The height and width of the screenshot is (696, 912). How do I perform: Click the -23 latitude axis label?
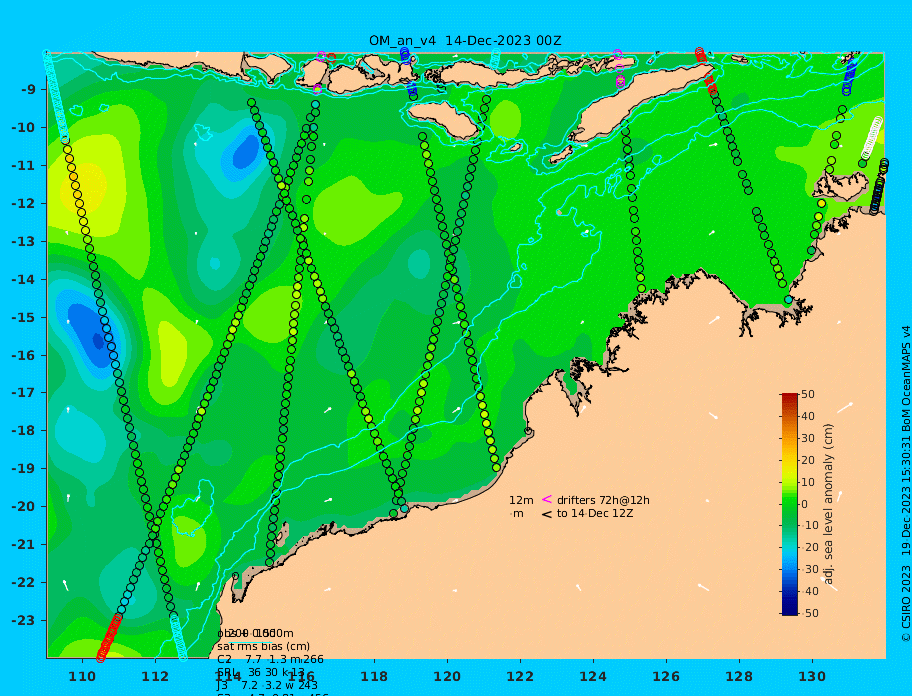pyautogui.click(x=23, y=620)
